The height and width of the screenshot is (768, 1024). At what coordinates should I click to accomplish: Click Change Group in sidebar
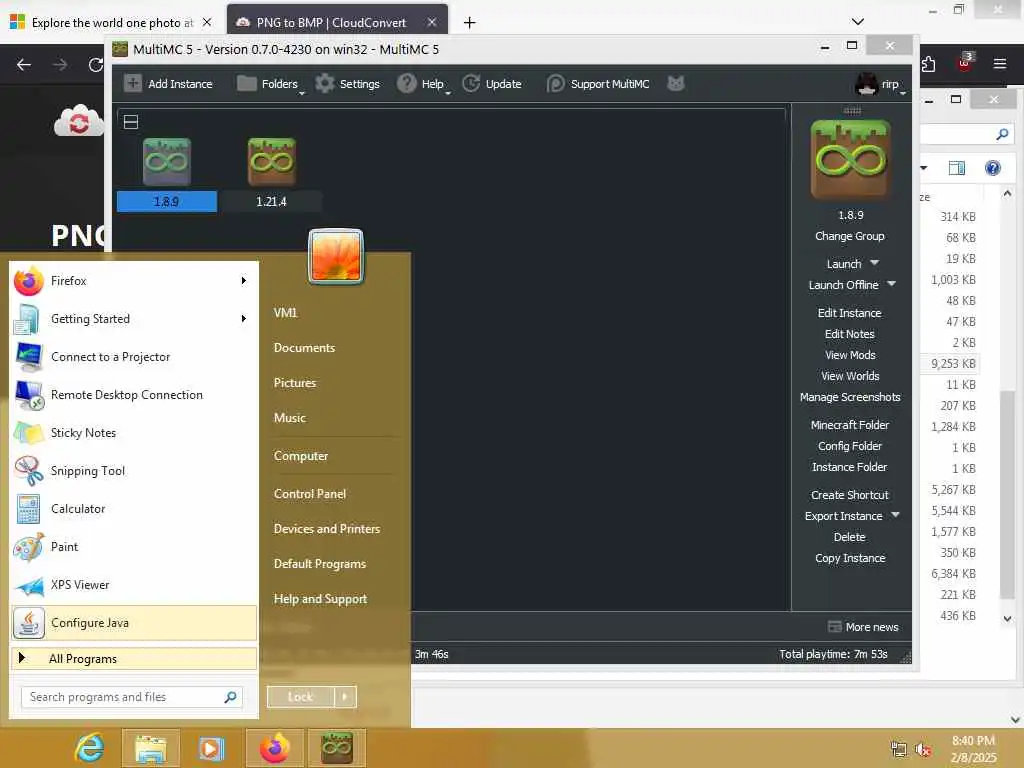pos(850,236)
